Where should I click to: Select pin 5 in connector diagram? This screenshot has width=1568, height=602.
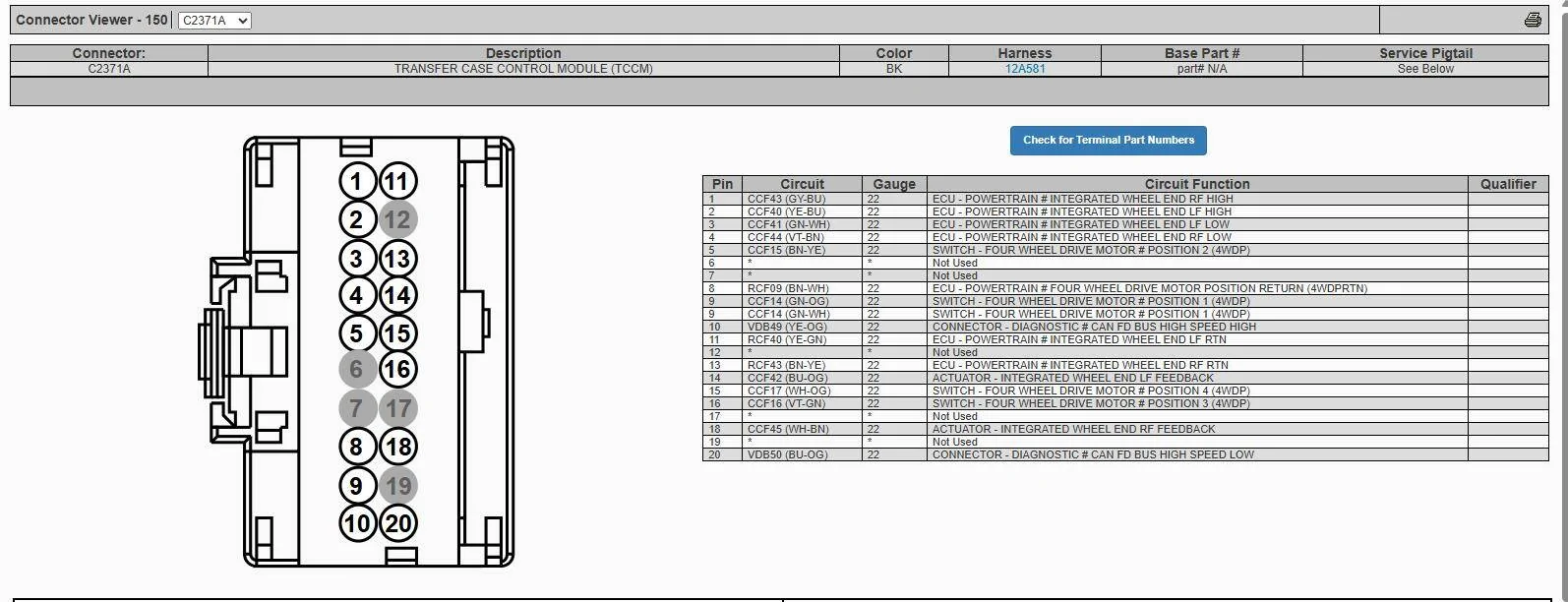[x=357, y=333]
